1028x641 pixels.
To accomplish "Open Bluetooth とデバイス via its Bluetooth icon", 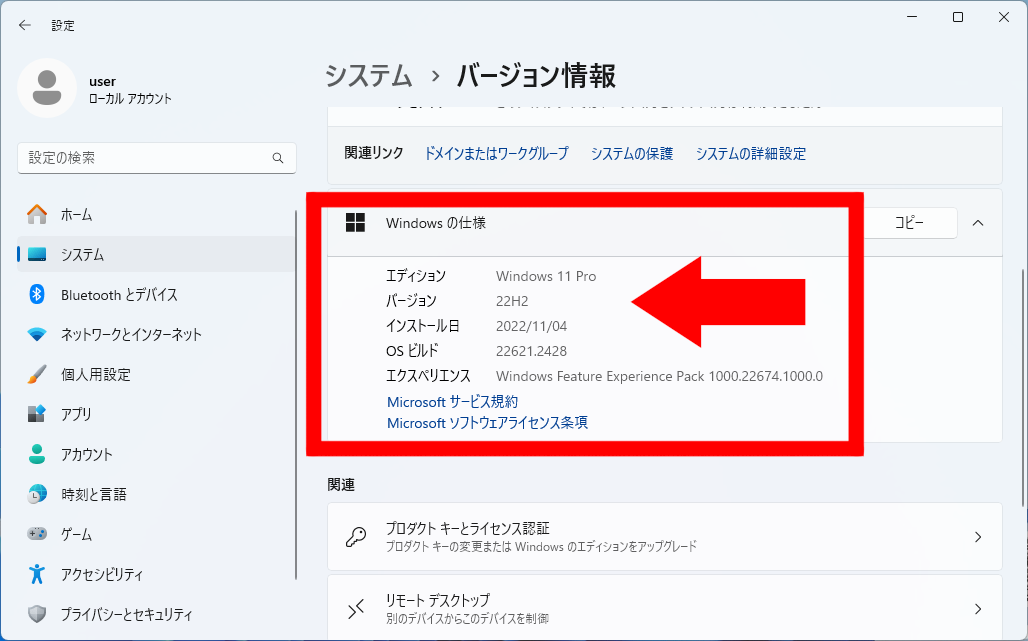I will (37, 294).
